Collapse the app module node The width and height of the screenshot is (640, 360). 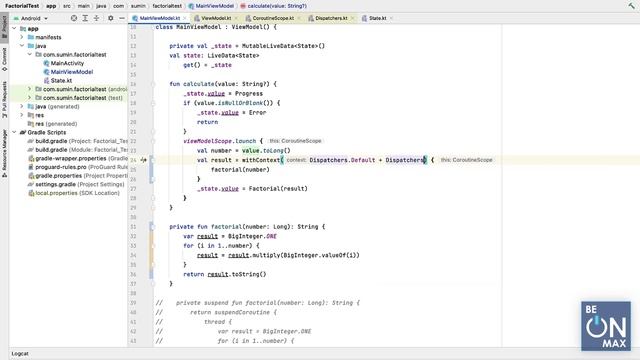tap(14, 29)
